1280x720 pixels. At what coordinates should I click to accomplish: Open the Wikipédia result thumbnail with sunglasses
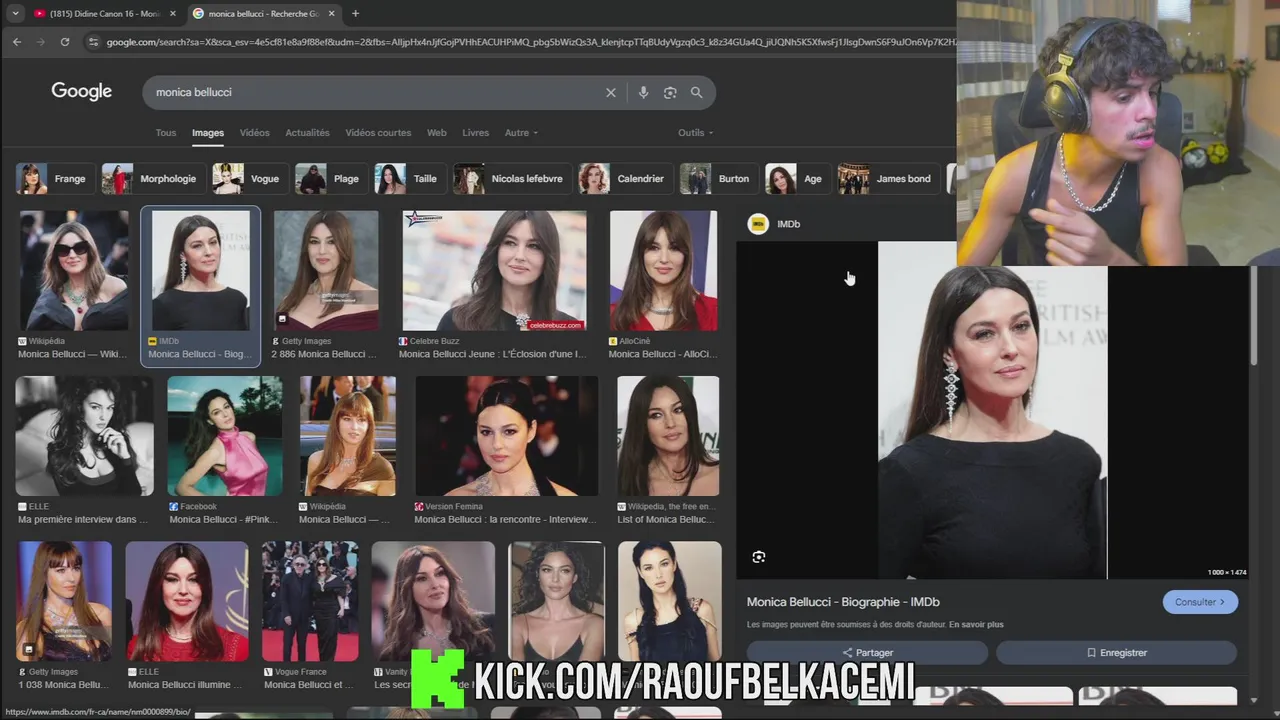click(74, 270)
